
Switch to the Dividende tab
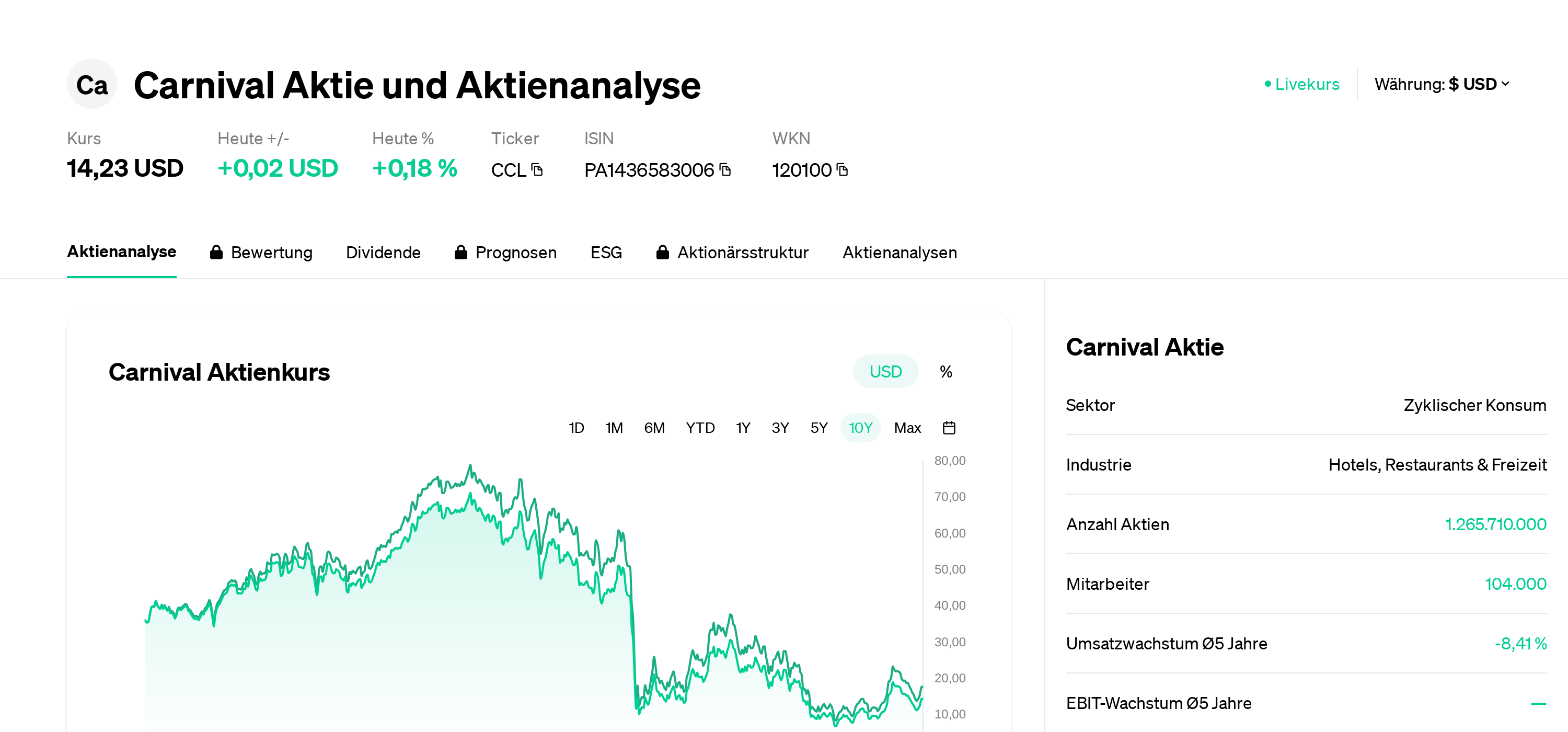pyautogui.click(x=383, y=252)
